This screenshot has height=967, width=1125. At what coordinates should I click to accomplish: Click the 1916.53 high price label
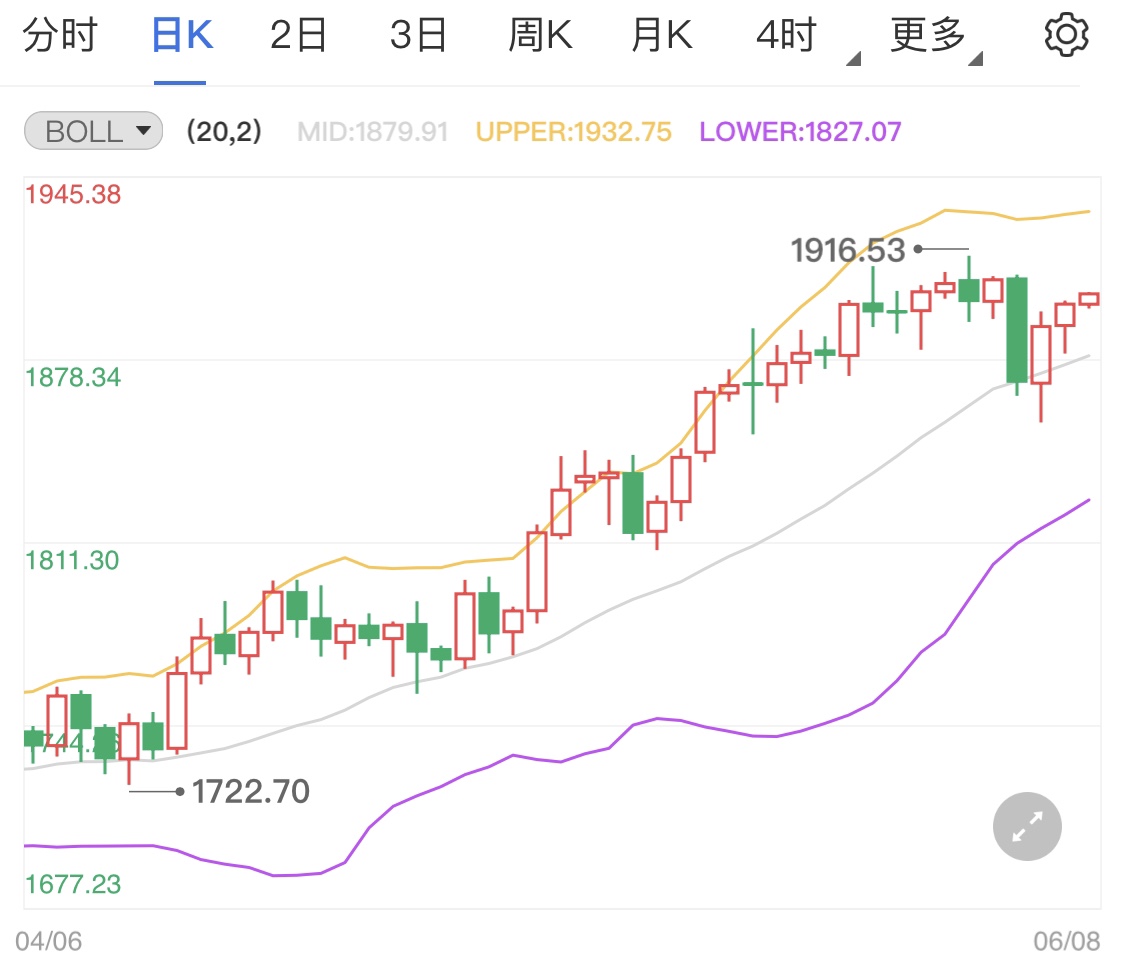pos(847,250)
